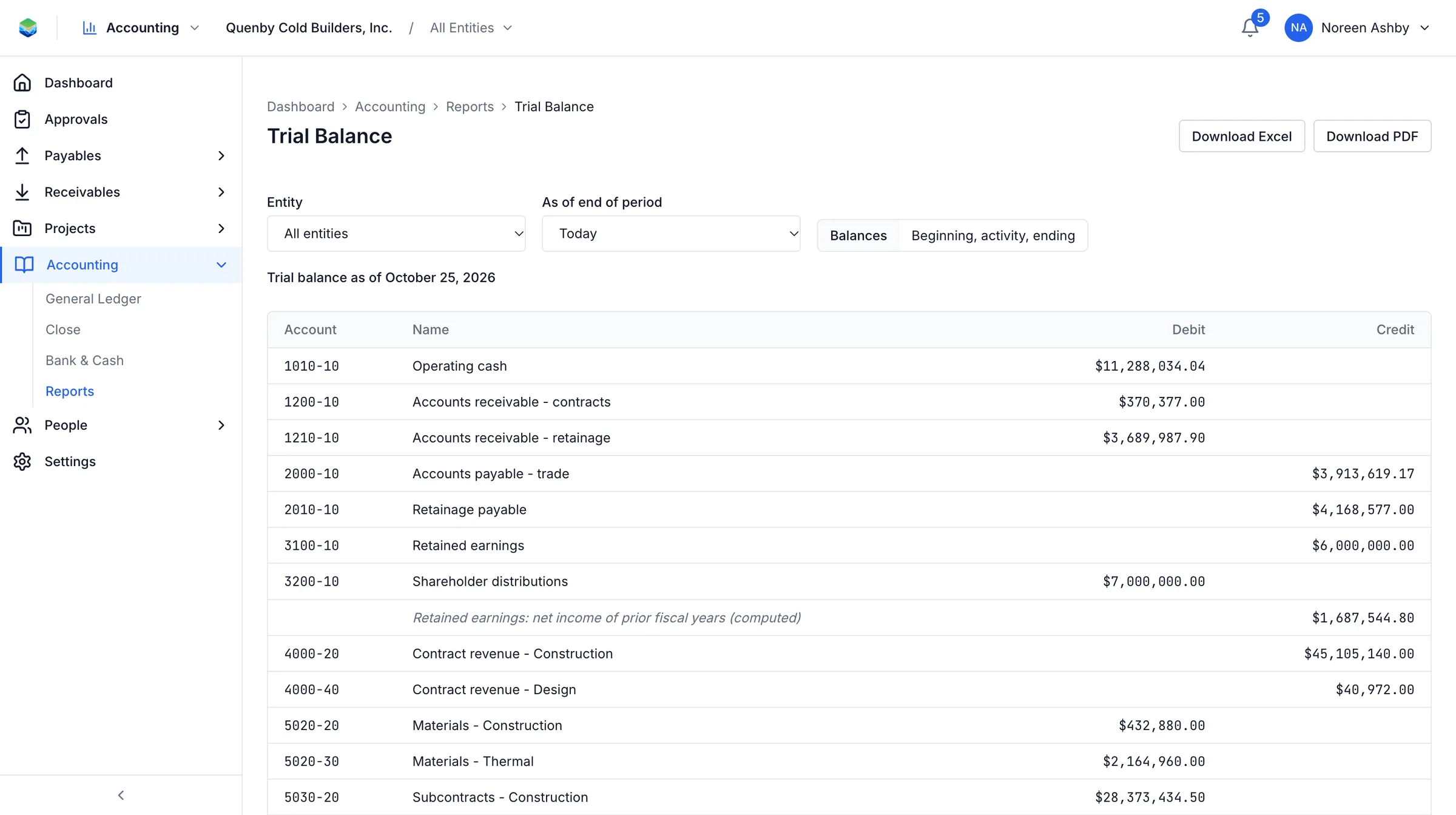The width and height of the screenshot is (1456, 815).
Task: Collapse the Accounting sidebar section chevron
Action: pos(221,265)
